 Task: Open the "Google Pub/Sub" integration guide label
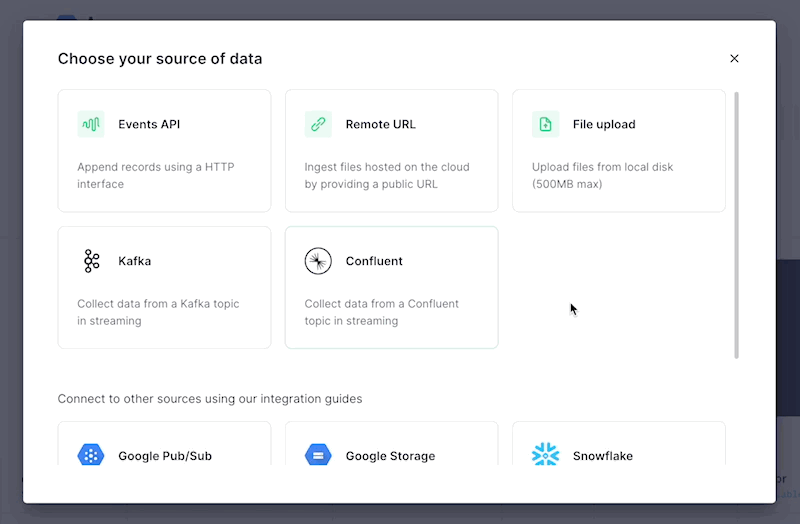(165, 456)
